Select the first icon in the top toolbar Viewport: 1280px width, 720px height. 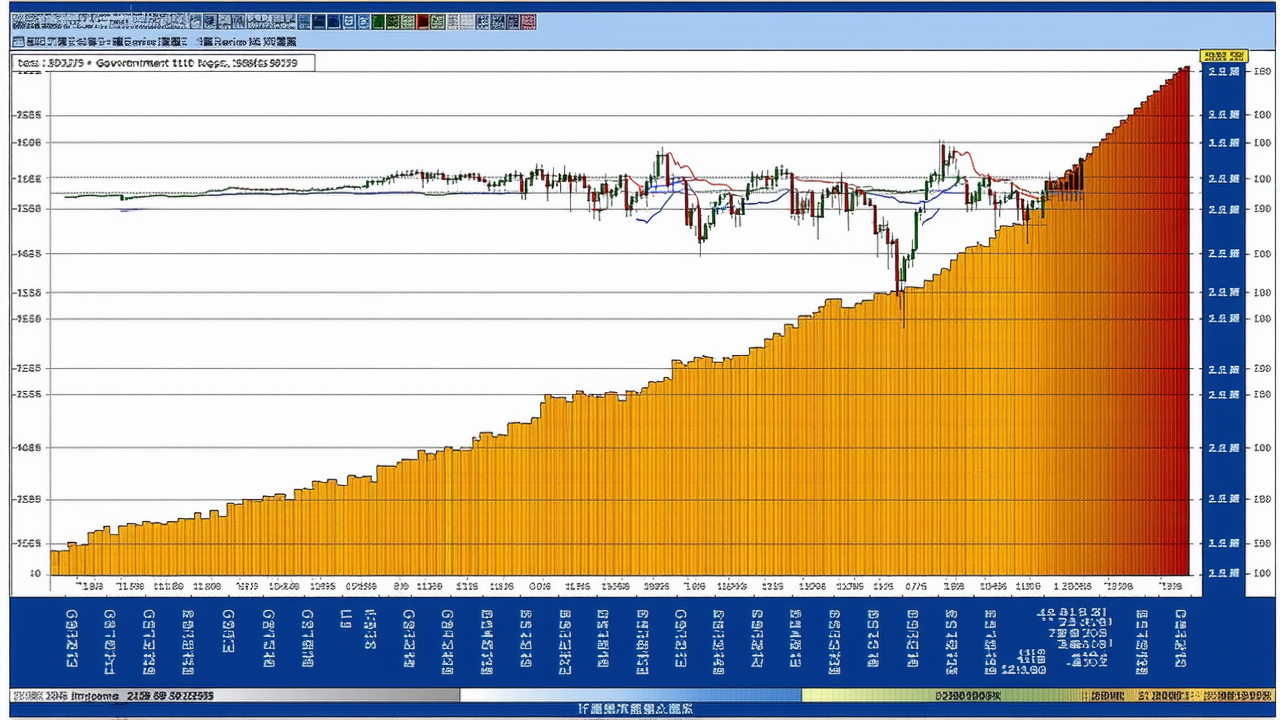pos(18,21)
